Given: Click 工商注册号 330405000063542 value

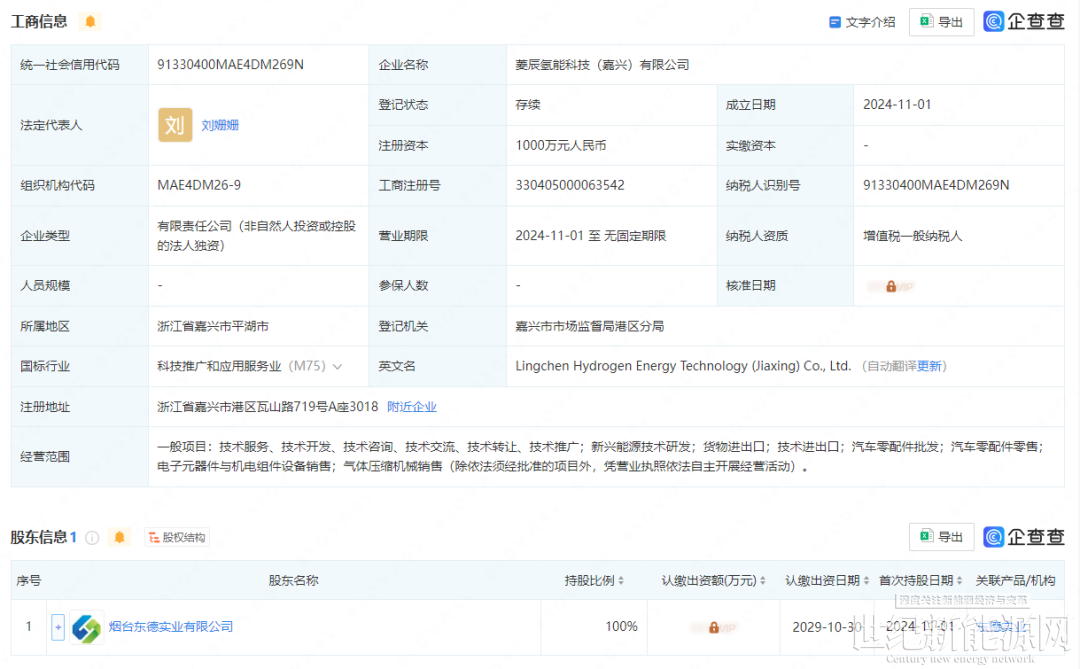Looking at the screenshot, I should click(x=570, y=185).
